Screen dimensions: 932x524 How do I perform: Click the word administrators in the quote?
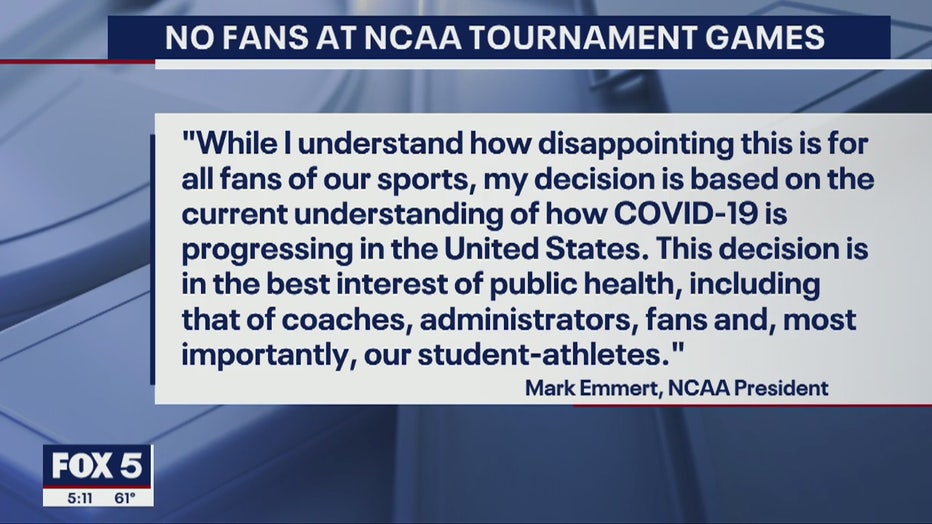[x=525, y=320]
